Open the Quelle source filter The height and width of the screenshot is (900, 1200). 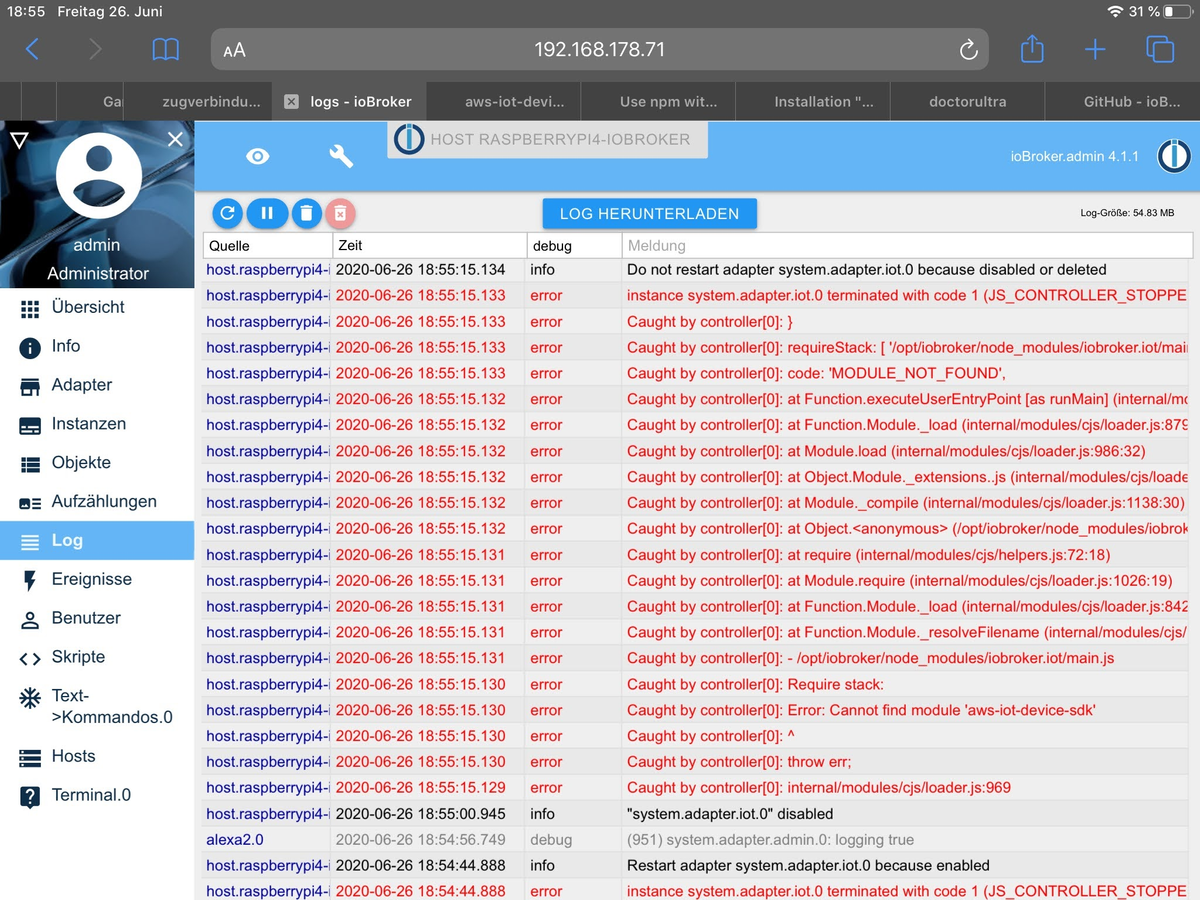click(267, 245)
